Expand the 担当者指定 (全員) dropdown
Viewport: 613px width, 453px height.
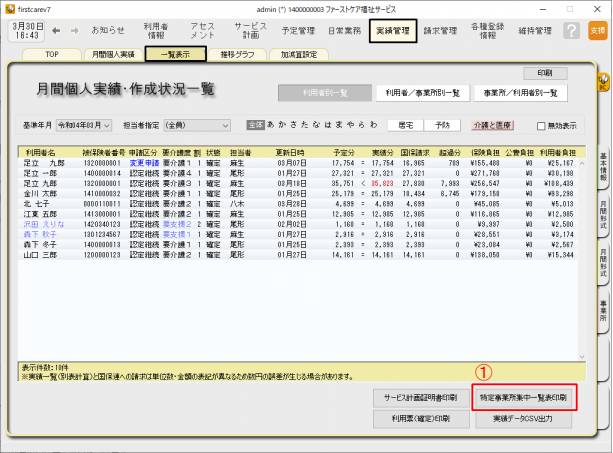[x=197, y=127]
